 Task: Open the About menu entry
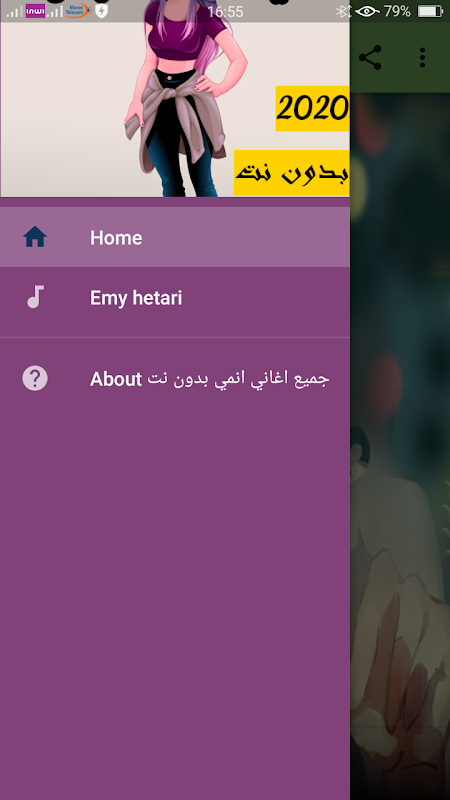click(175, 379)
